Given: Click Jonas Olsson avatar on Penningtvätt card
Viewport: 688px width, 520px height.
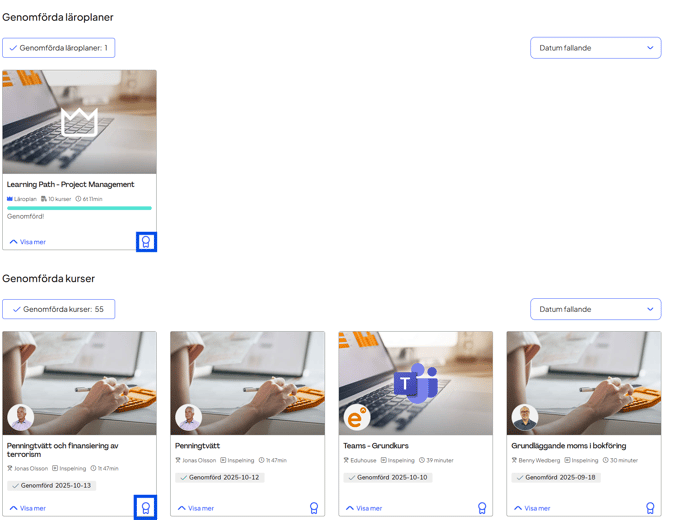Looking at the screenshot, I should coord(189,417).
